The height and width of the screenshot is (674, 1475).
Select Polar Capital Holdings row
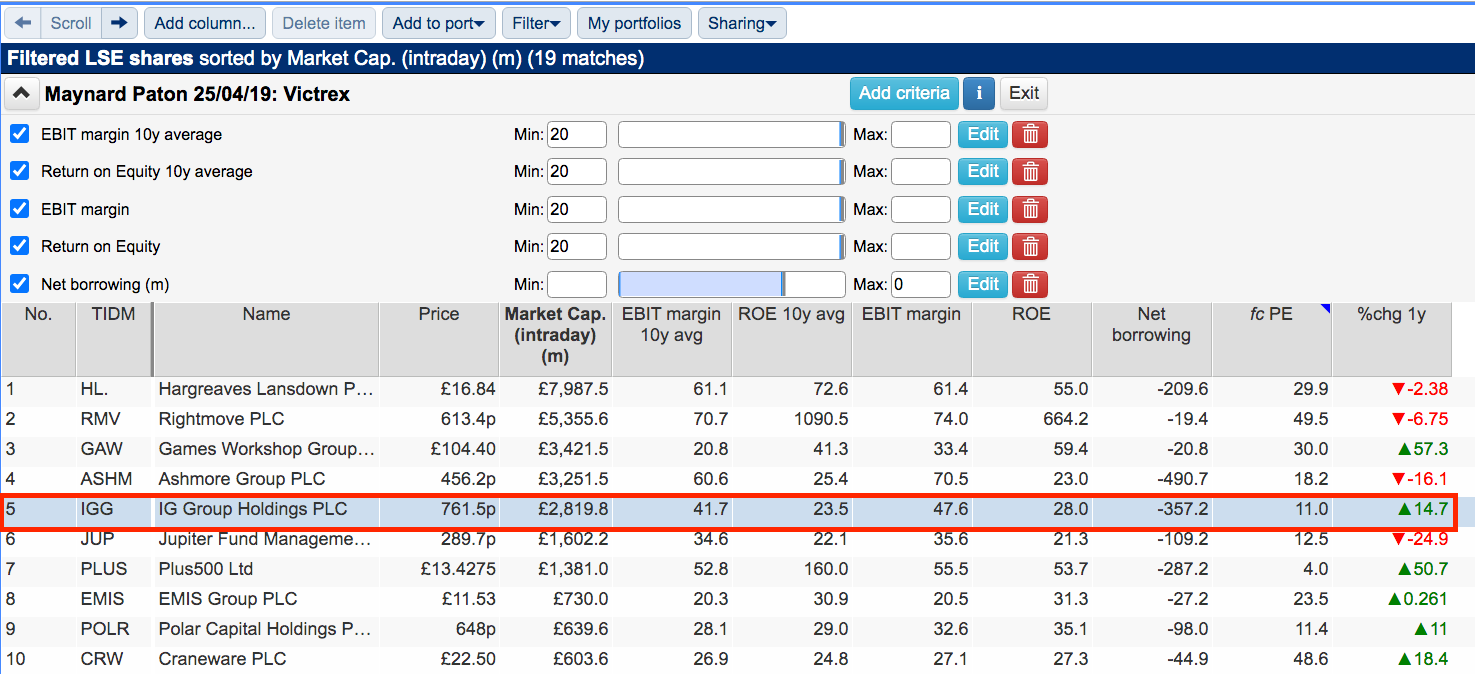[x=727, y=629]
